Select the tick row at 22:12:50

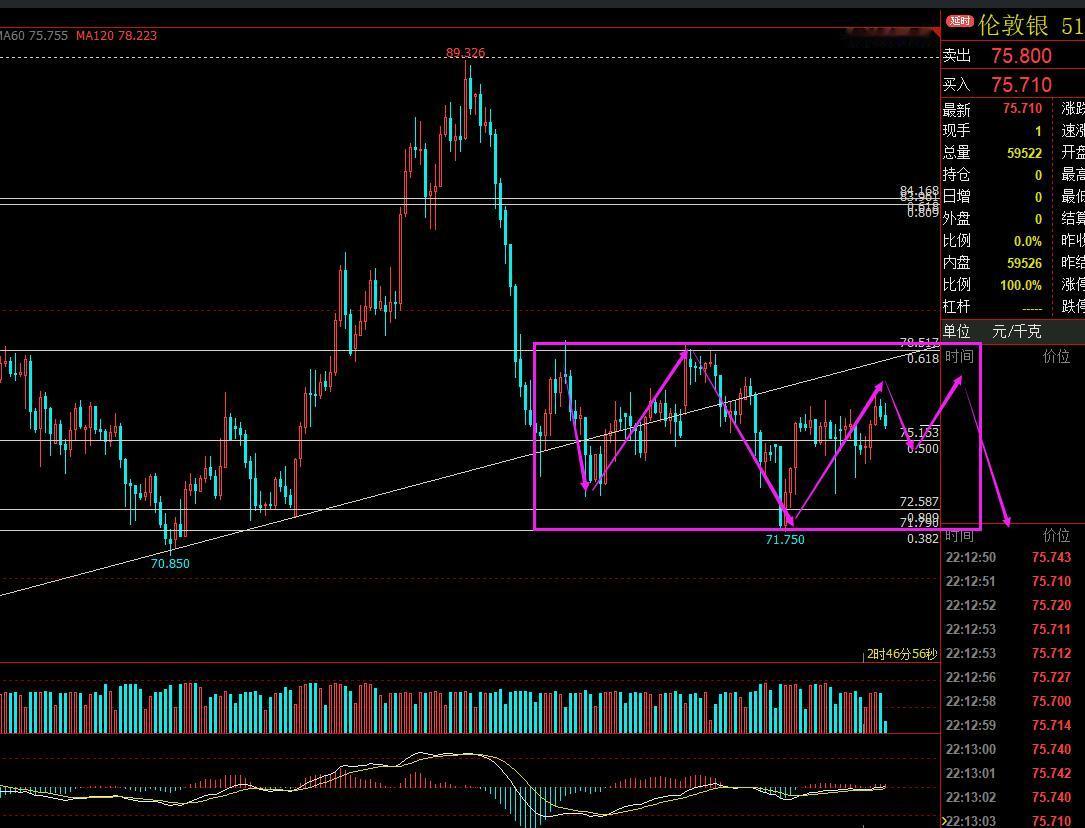1012,558
